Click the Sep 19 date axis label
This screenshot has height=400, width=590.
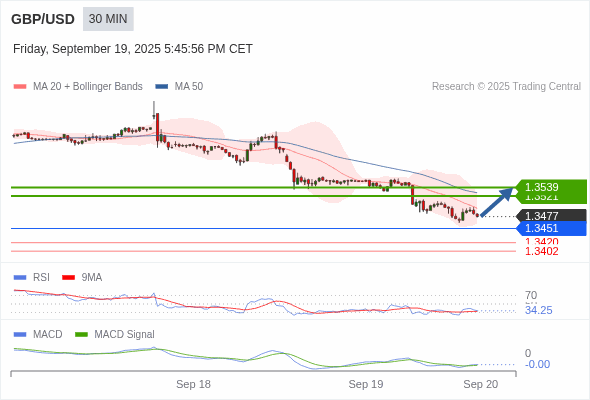click(x=366, y=384)
